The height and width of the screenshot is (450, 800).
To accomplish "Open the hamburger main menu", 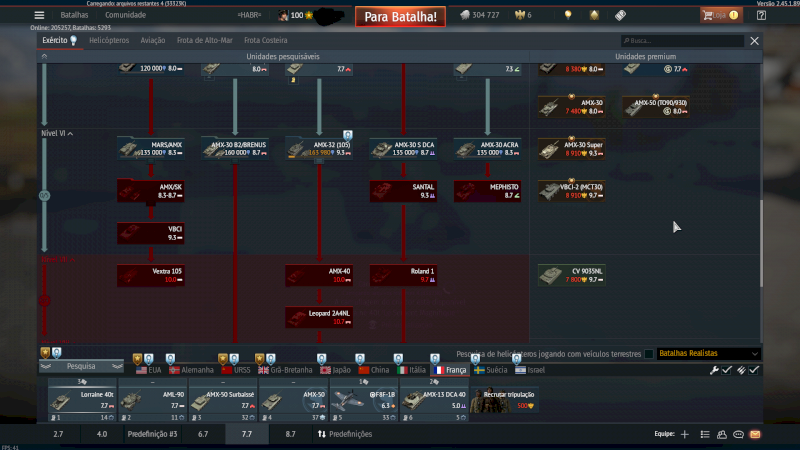I will [39, 15].
